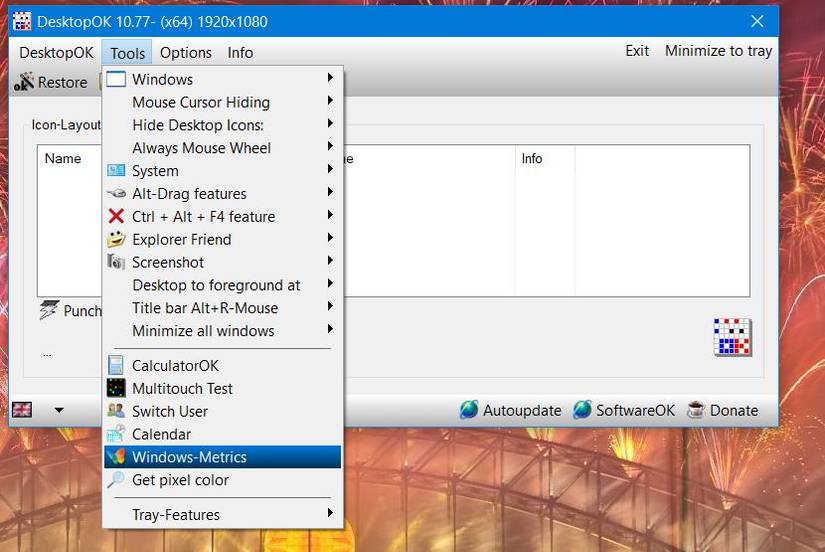Open System submenu entry

point(223,171)
